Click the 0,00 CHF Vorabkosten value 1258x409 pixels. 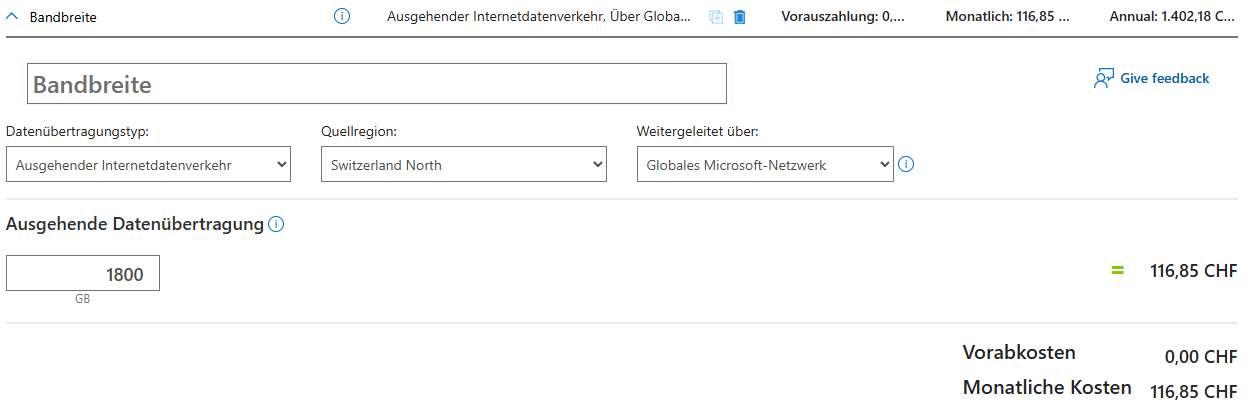point(1201,357)
